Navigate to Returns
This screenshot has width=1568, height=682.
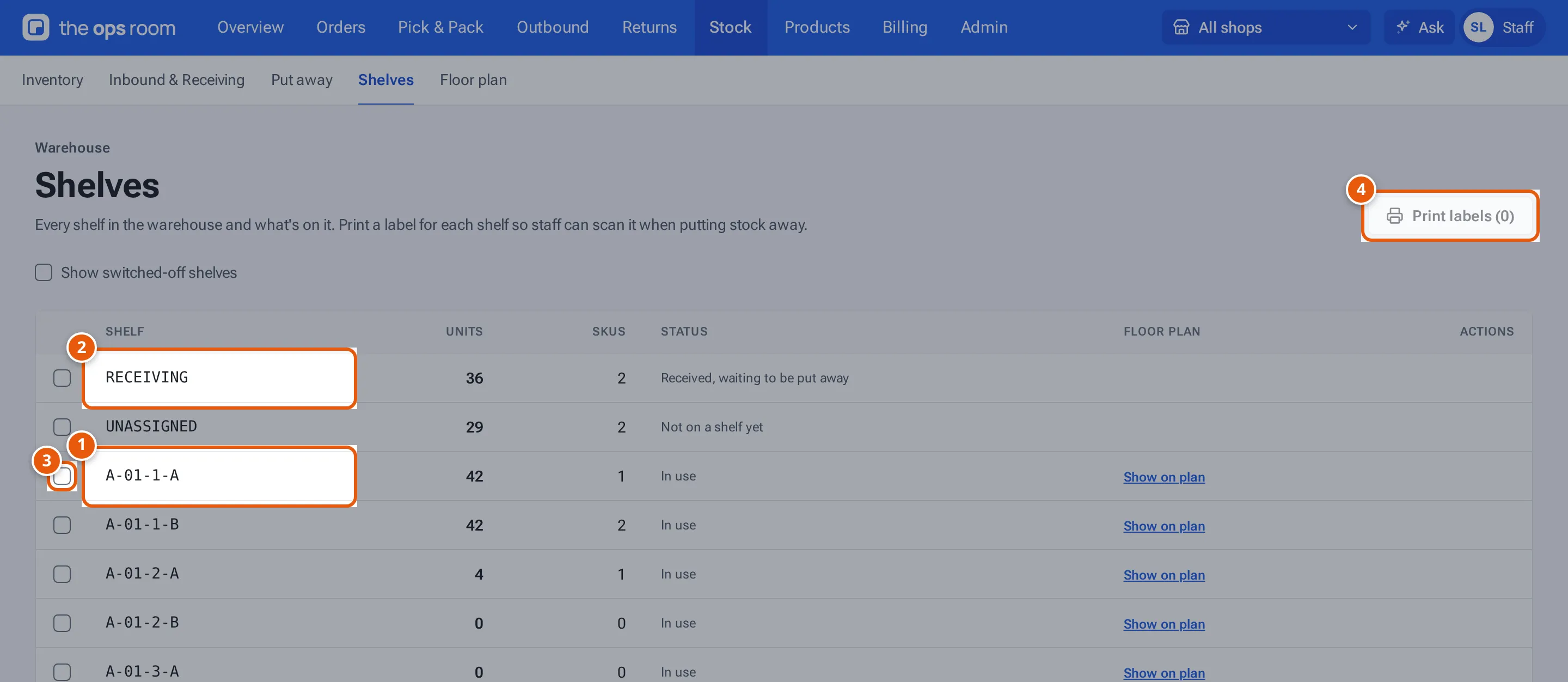click(x=650, y=27)
